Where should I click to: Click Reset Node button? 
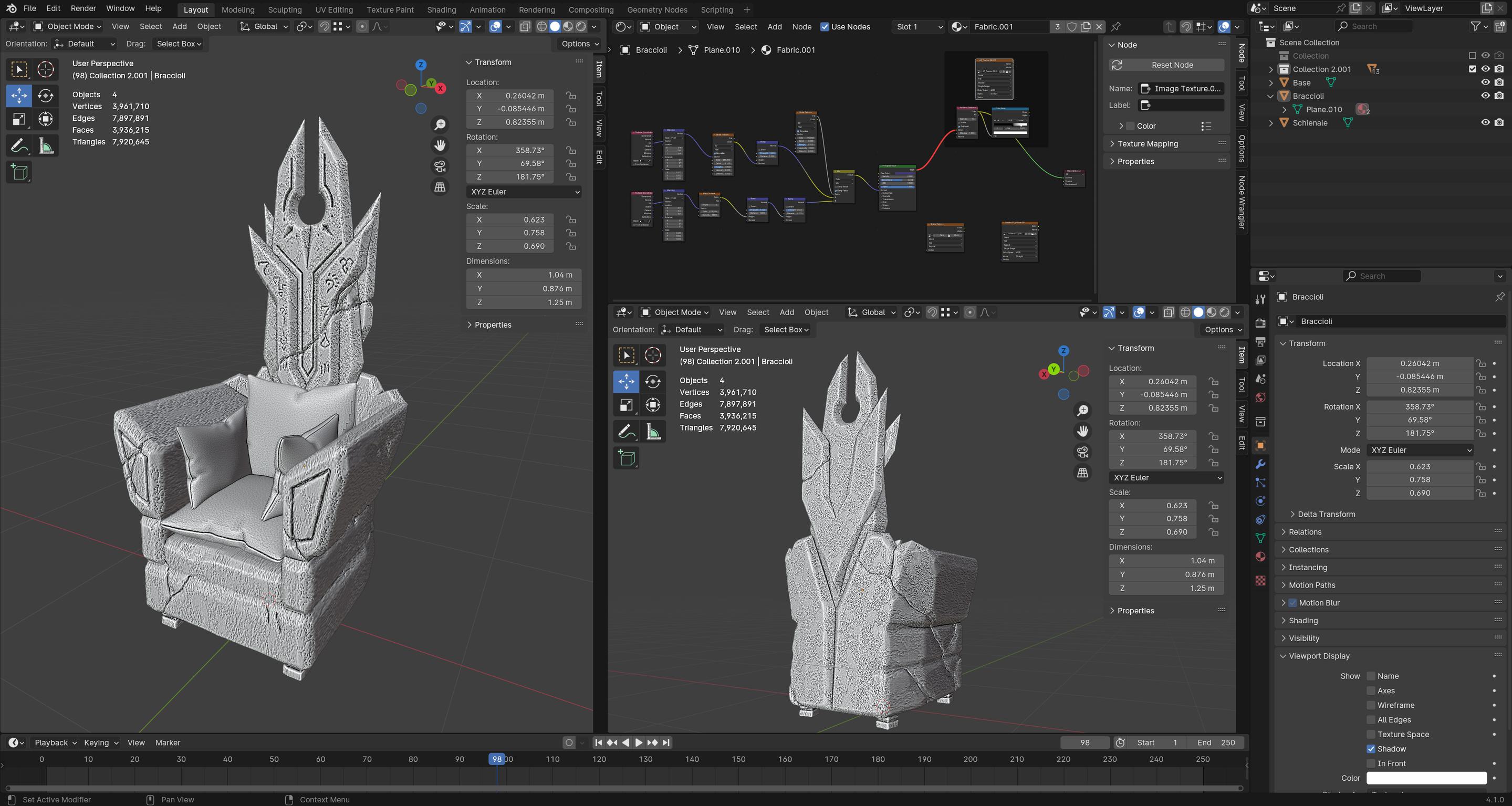tap(1166, 65)
